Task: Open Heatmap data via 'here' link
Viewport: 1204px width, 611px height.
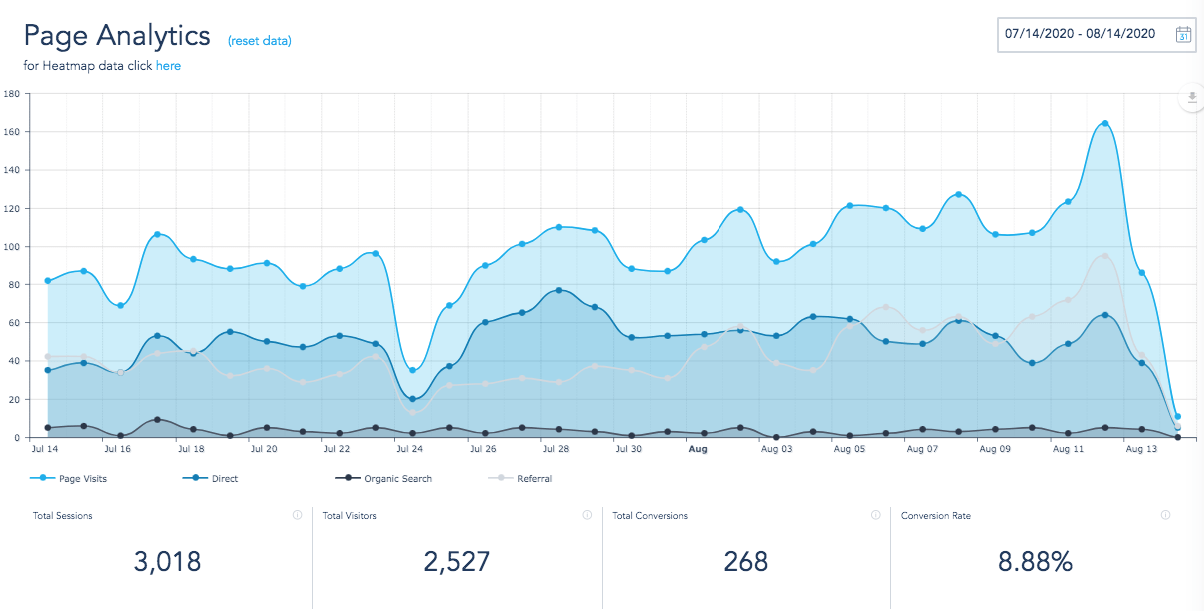Action: pos(168,66)
